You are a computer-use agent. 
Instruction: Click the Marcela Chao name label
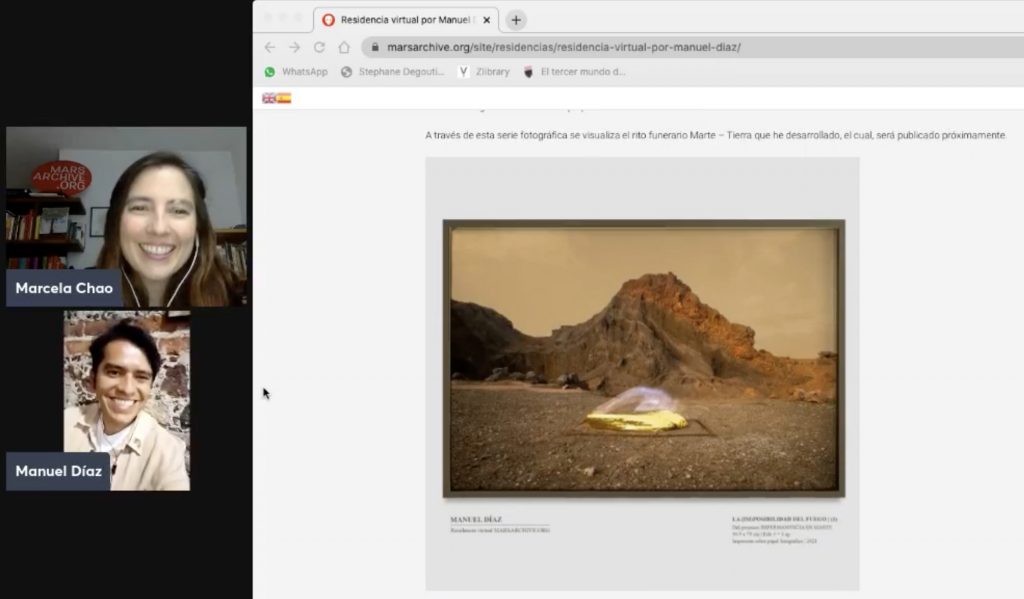(64, 288)
